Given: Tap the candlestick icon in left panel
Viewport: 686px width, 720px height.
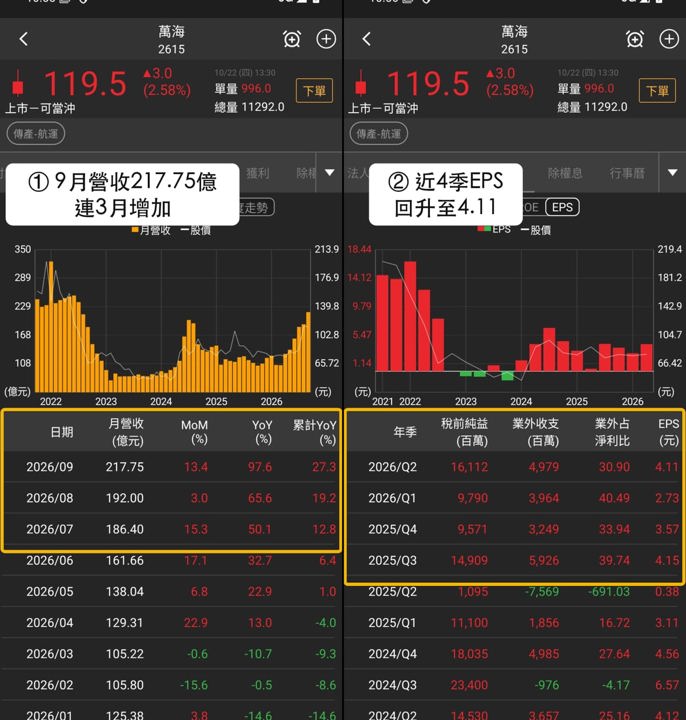Looking at the screenshot, I should point(18,84).
